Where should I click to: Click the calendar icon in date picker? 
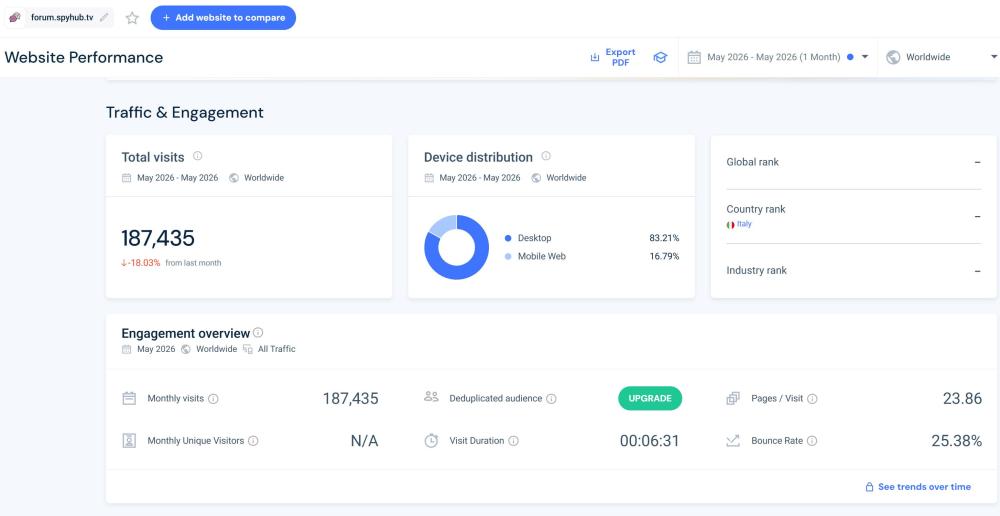(694, 57)
